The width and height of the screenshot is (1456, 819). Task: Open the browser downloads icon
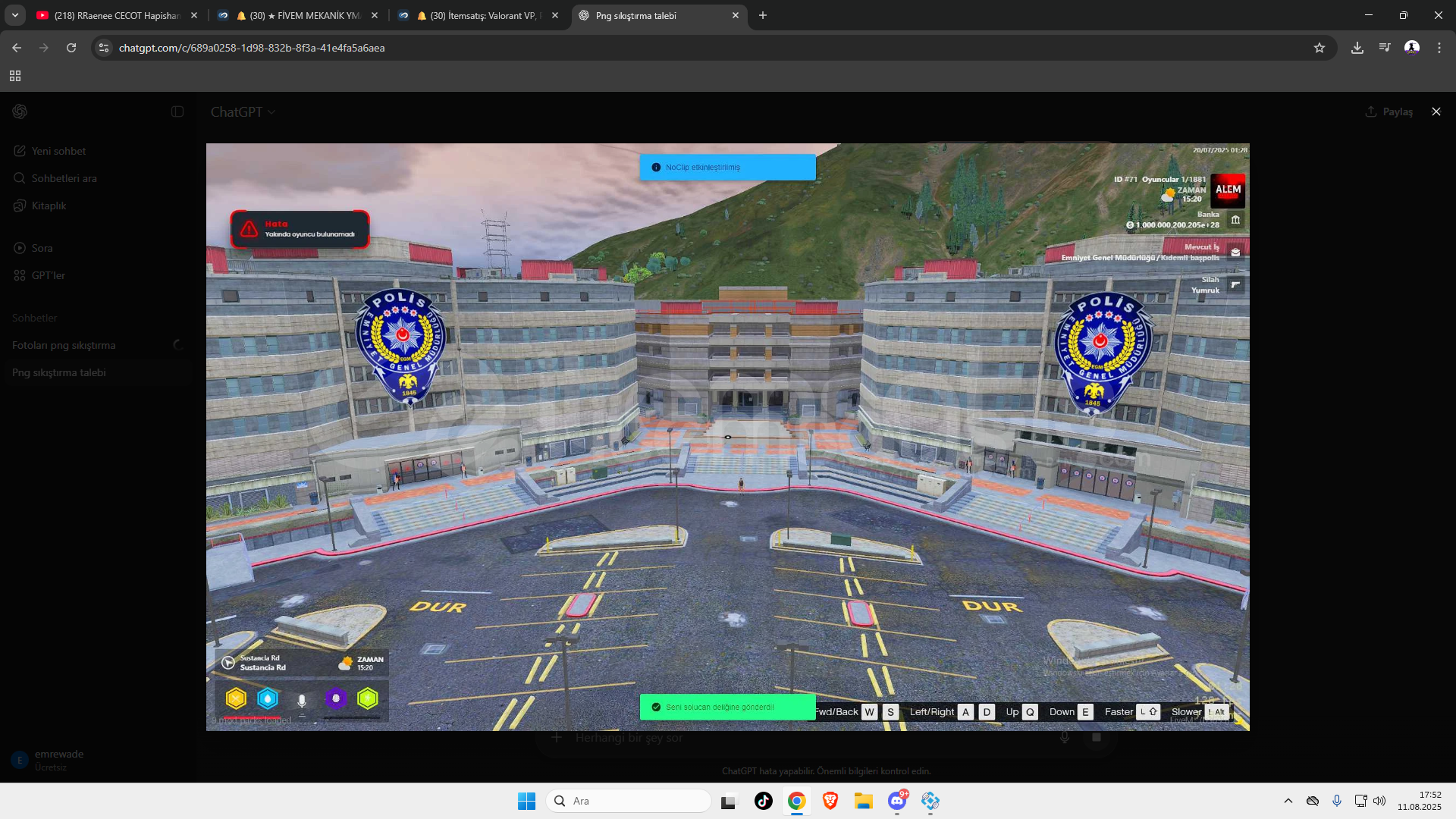tap(1357, 48)
